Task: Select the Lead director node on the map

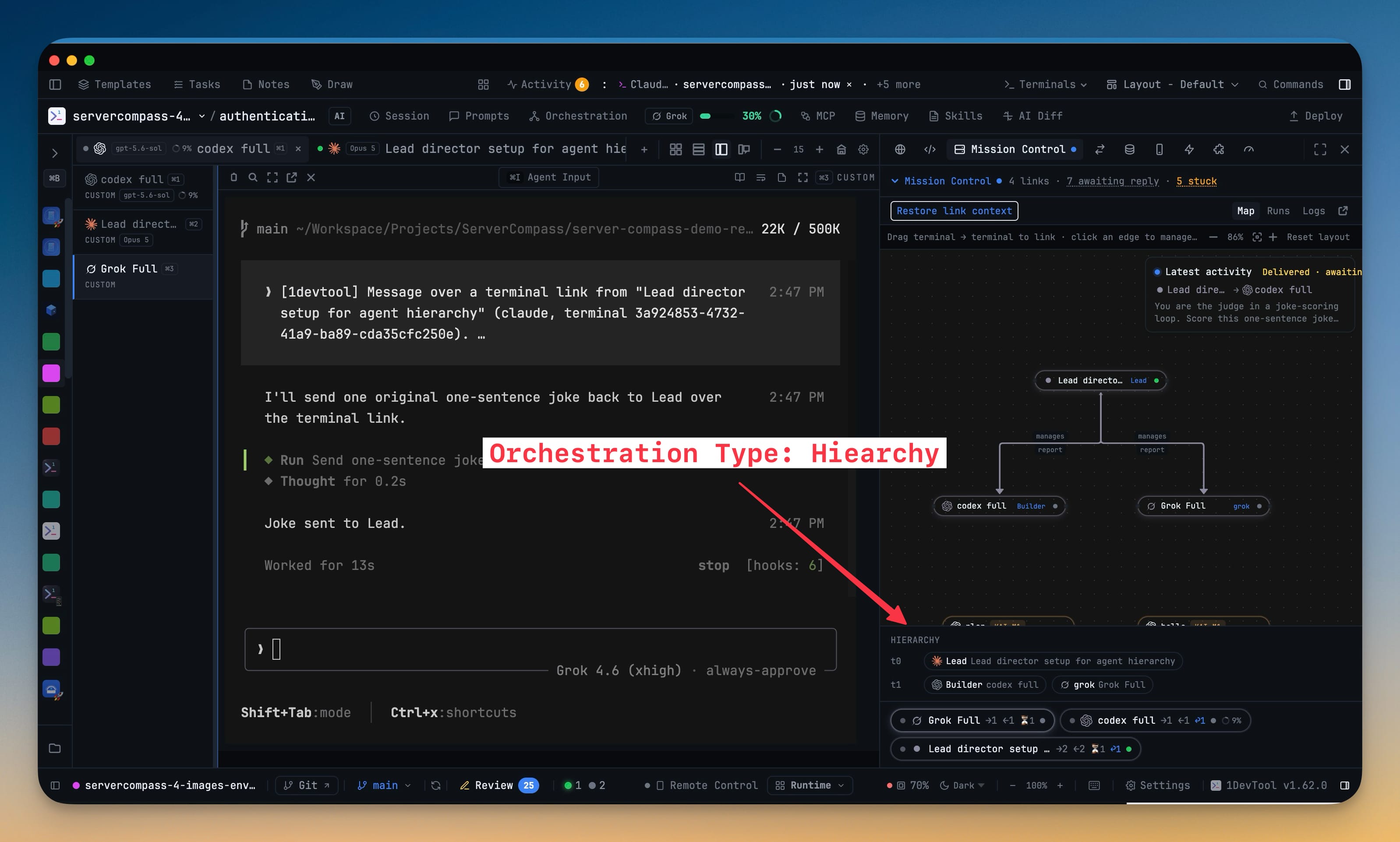Action: click(1100, 381)
